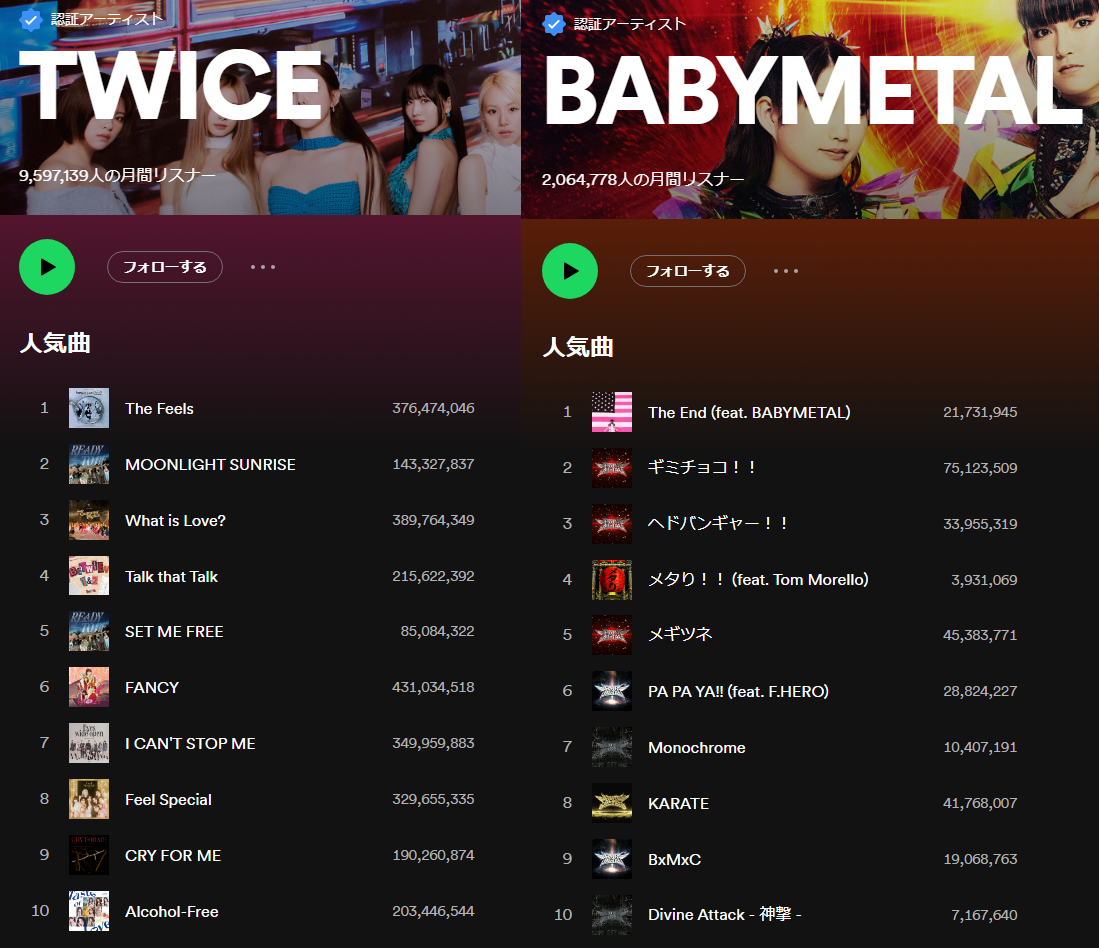The width and height of the screenshot is (1099, 948).
Task: Select song title The End (feat. BABYMETAL)
Action: coord(749,413)
